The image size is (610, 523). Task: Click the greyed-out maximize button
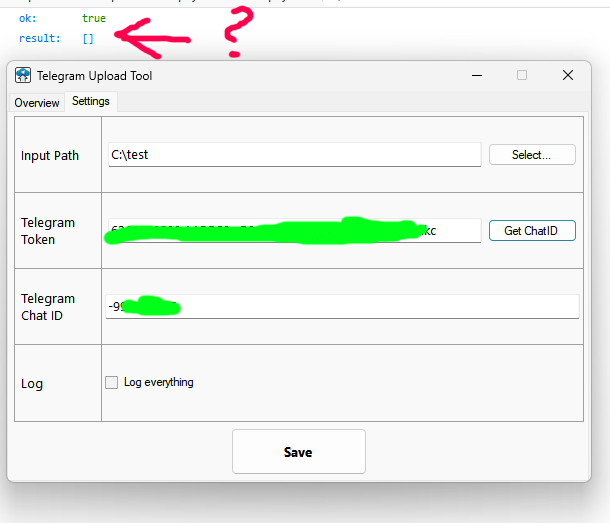(x=522, y=75)
